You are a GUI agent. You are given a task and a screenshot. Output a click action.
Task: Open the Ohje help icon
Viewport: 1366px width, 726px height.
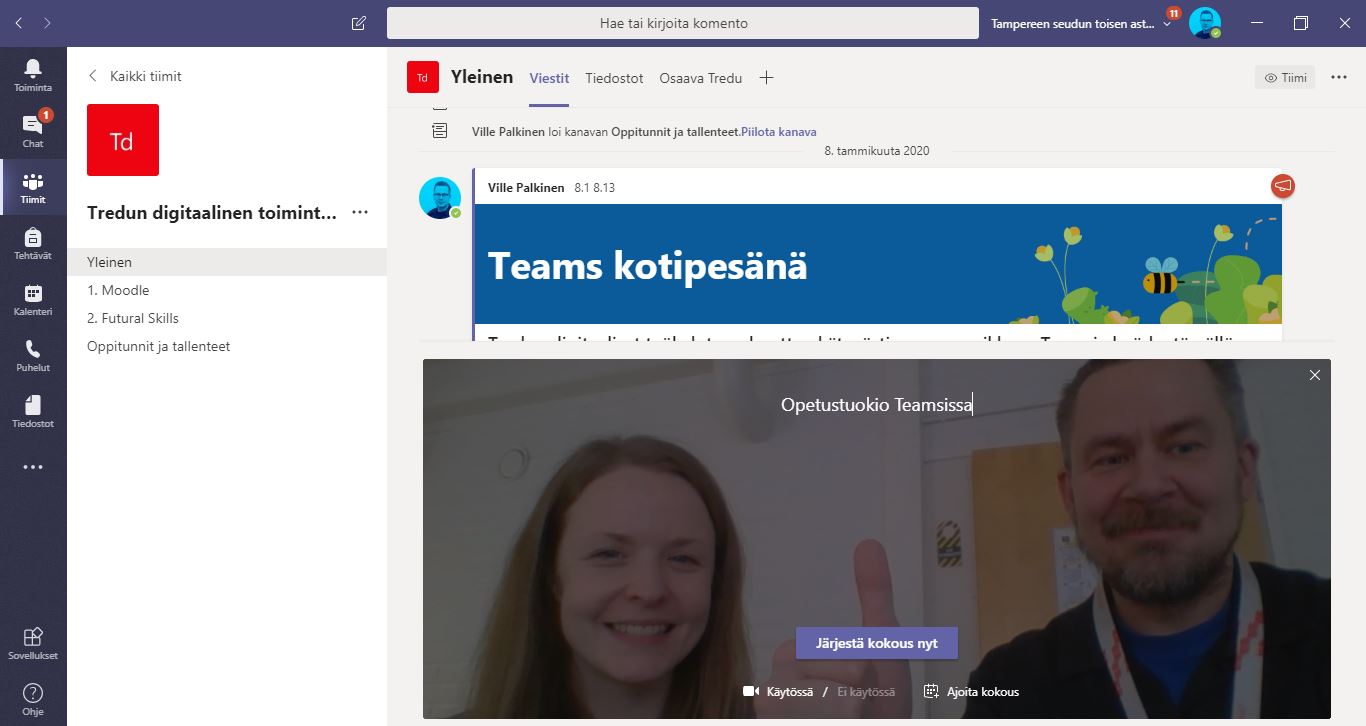click(x=33, y=699)
